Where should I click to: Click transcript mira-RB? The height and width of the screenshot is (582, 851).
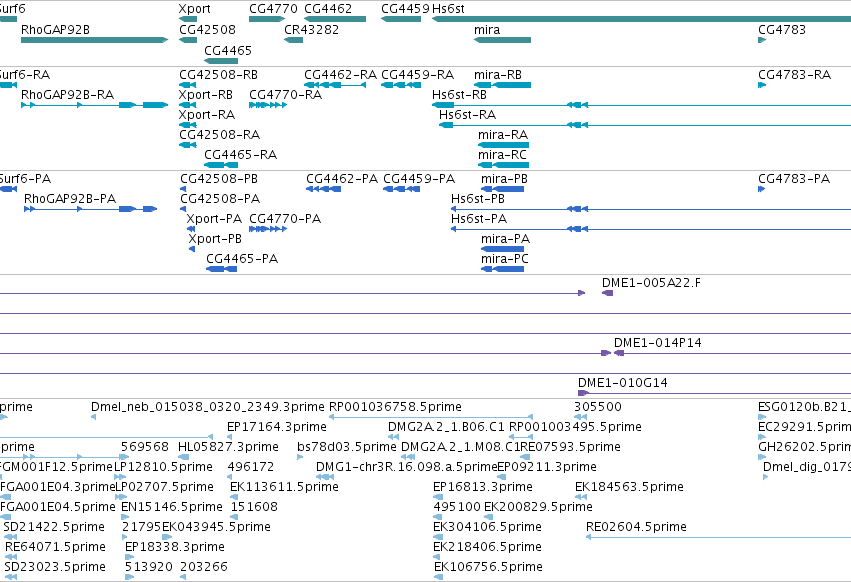tap(503, 85)
